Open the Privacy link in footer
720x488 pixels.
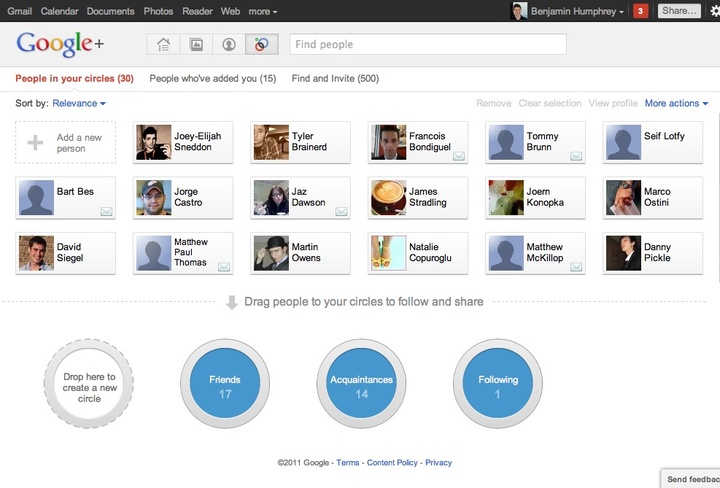click(x=439, y=463)
